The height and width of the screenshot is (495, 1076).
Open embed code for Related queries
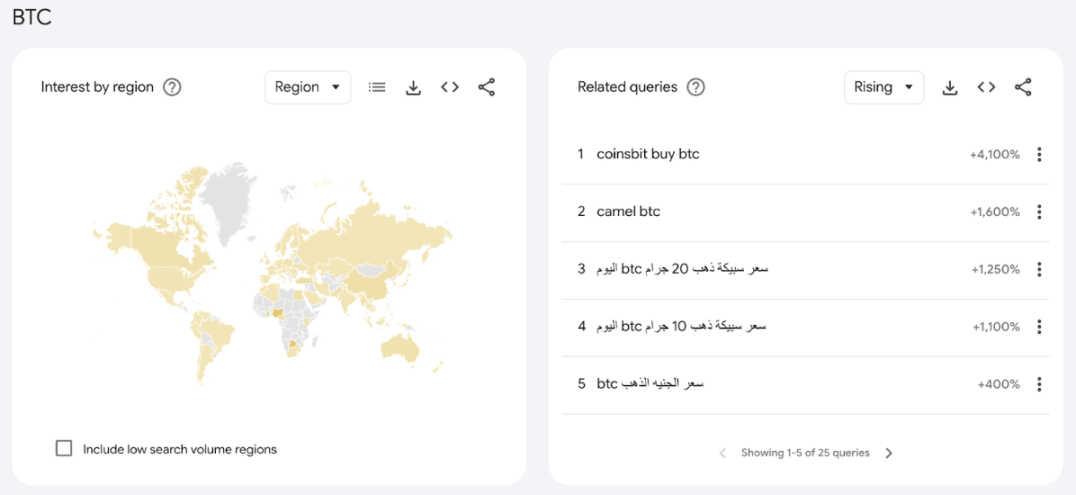(x=986, y=87)
